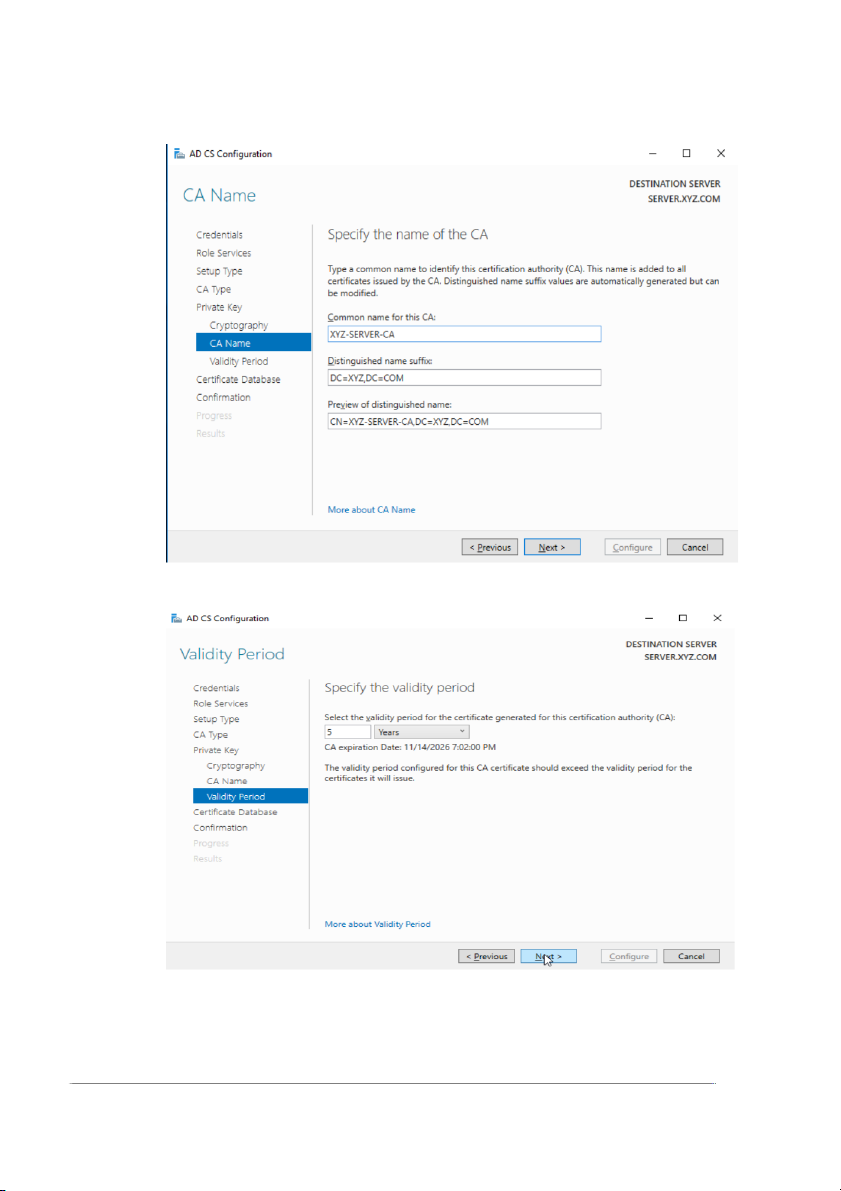Open Role Services step in CA Name window

(x=223, y=253)
